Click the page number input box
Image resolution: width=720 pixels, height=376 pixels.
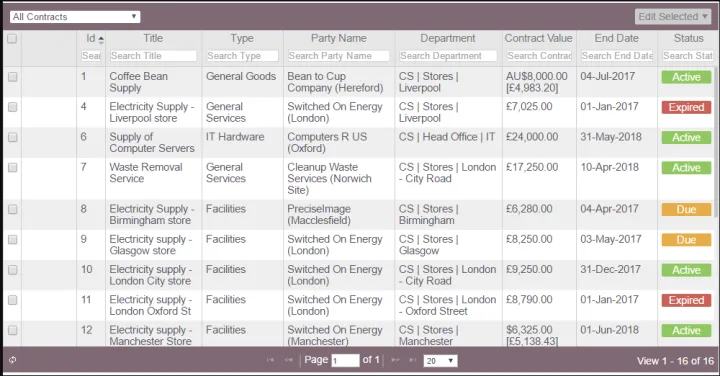[x=345, y=361]
